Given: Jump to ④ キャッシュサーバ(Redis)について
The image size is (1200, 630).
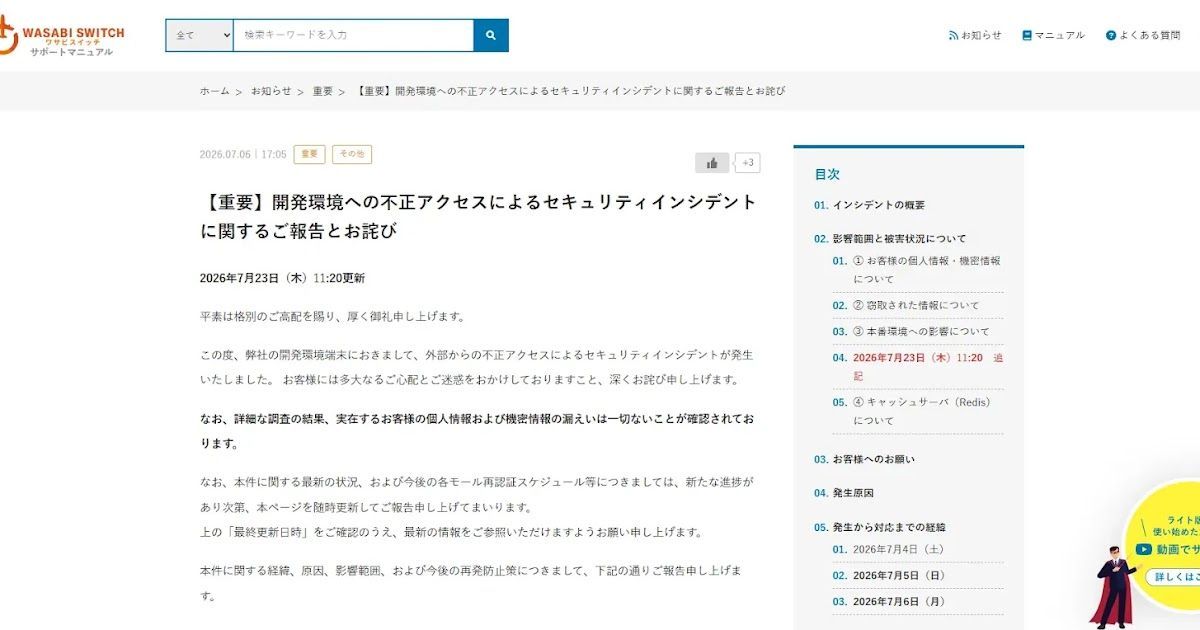Looking at the screenshot, I should 912,411.
